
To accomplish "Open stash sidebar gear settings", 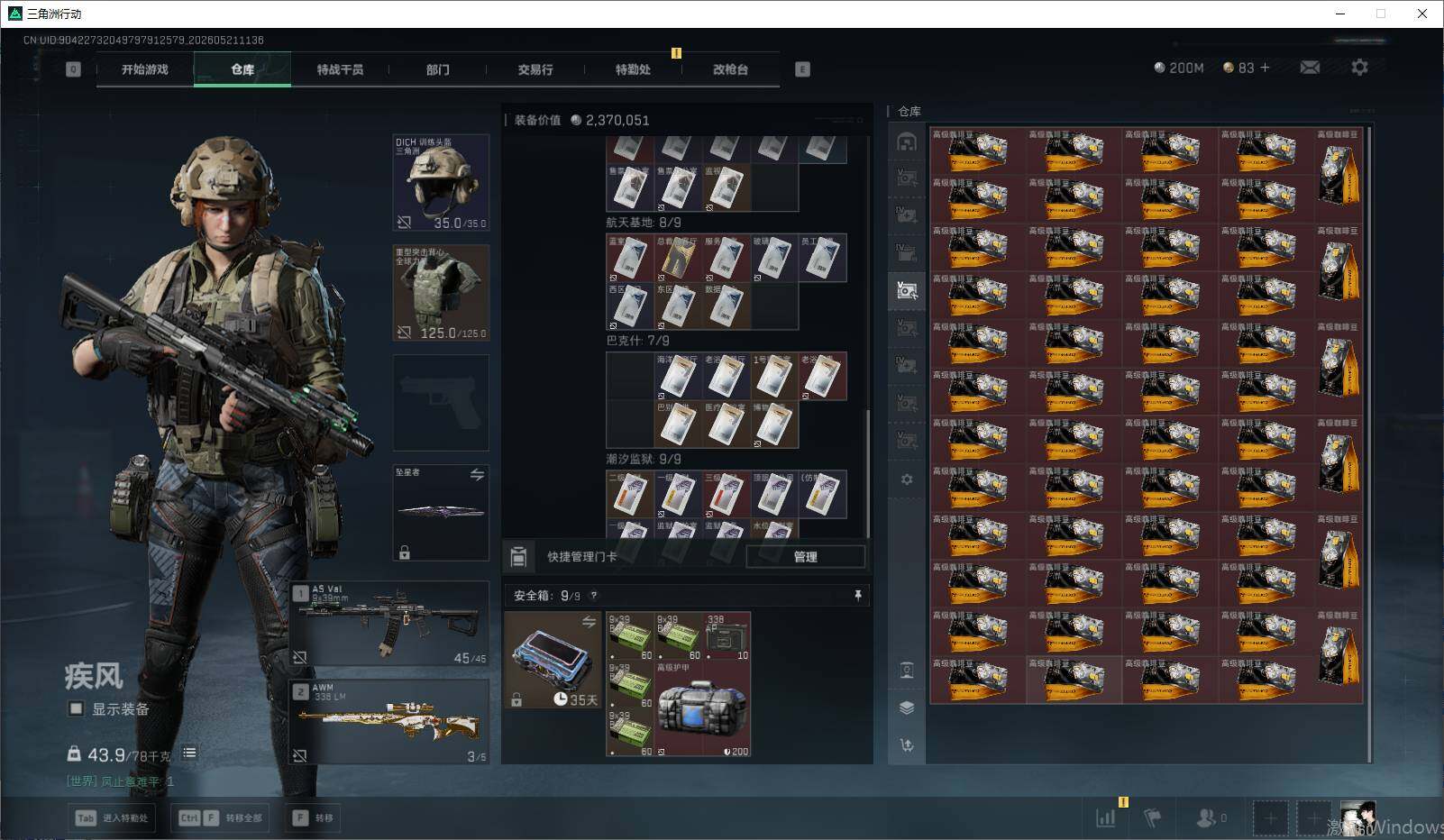I will [x=907, y=479].
